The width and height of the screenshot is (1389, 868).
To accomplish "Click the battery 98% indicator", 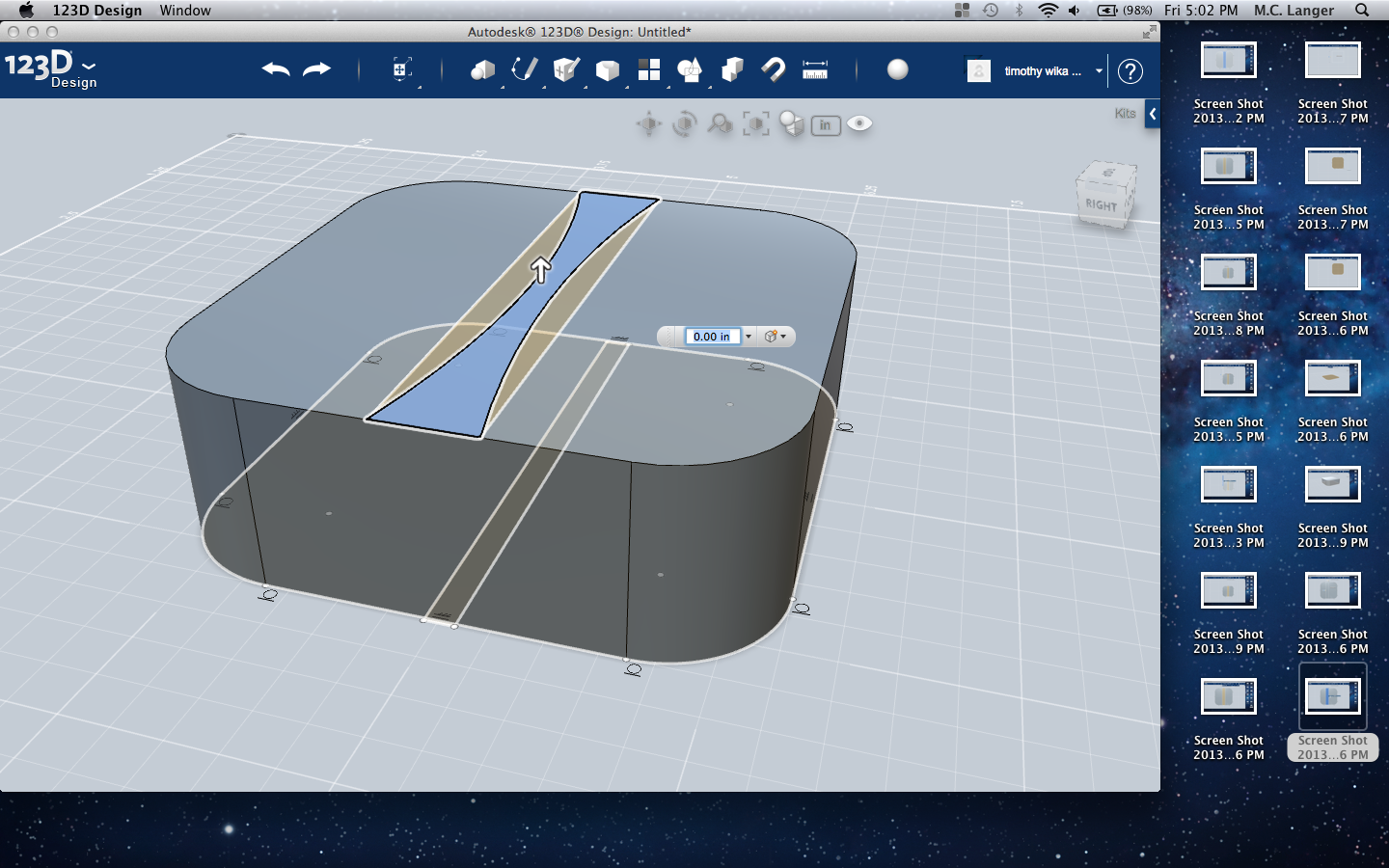I will click(1125, 11).
